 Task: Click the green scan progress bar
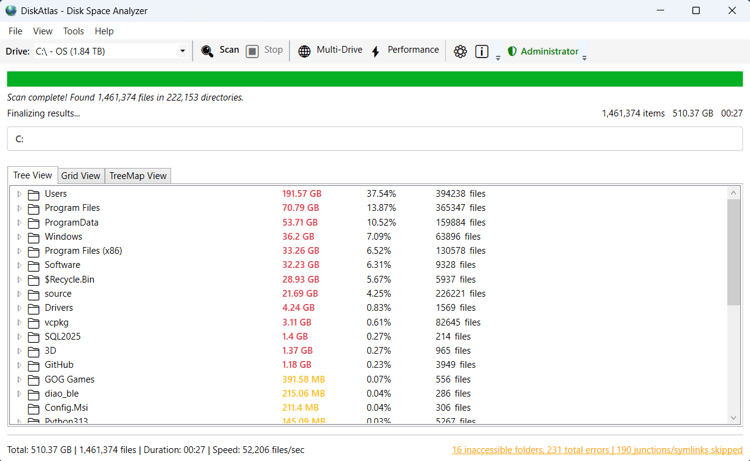375,79
